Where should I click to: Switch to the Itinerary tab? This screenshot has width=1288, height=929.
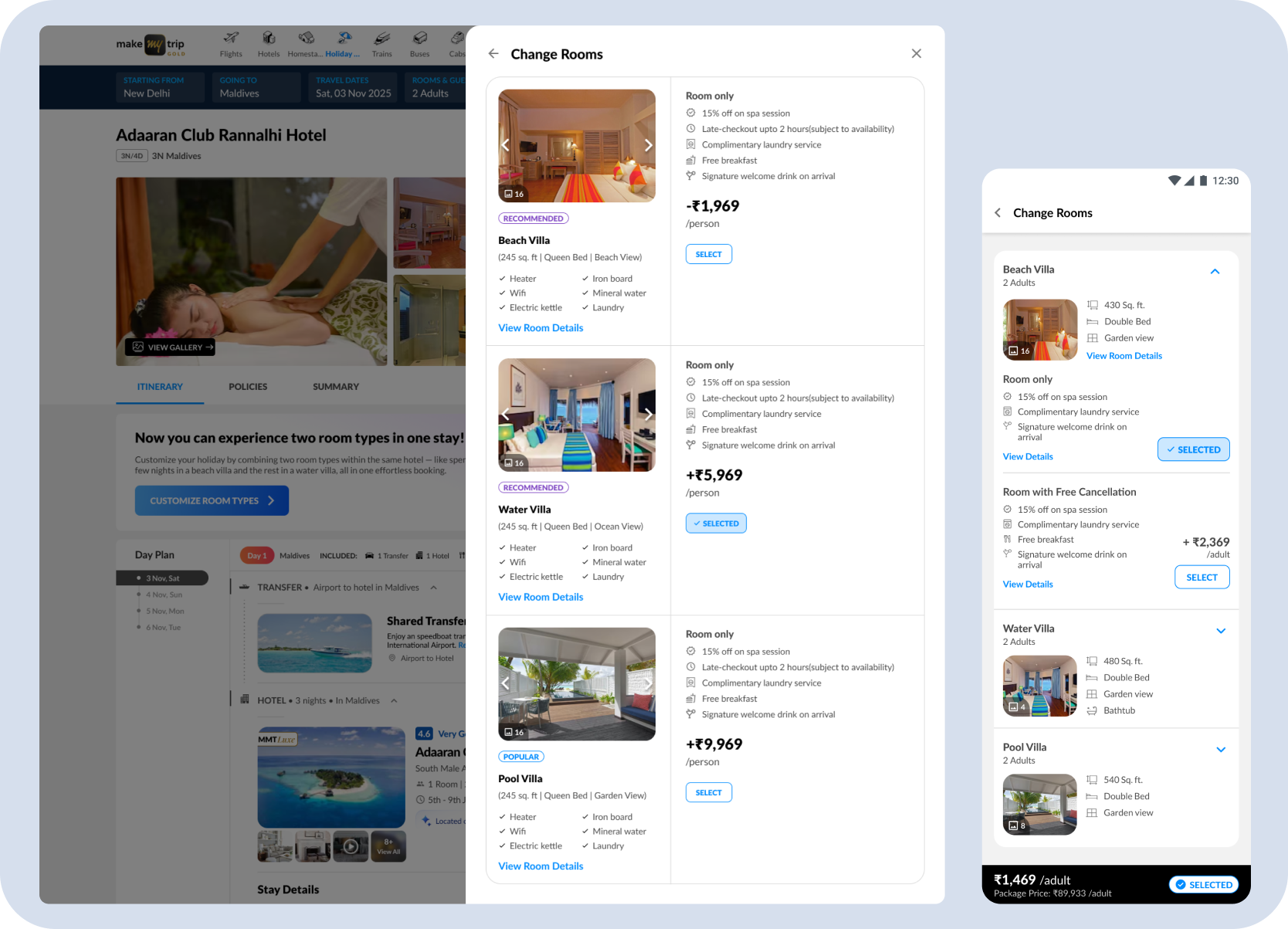160,387
